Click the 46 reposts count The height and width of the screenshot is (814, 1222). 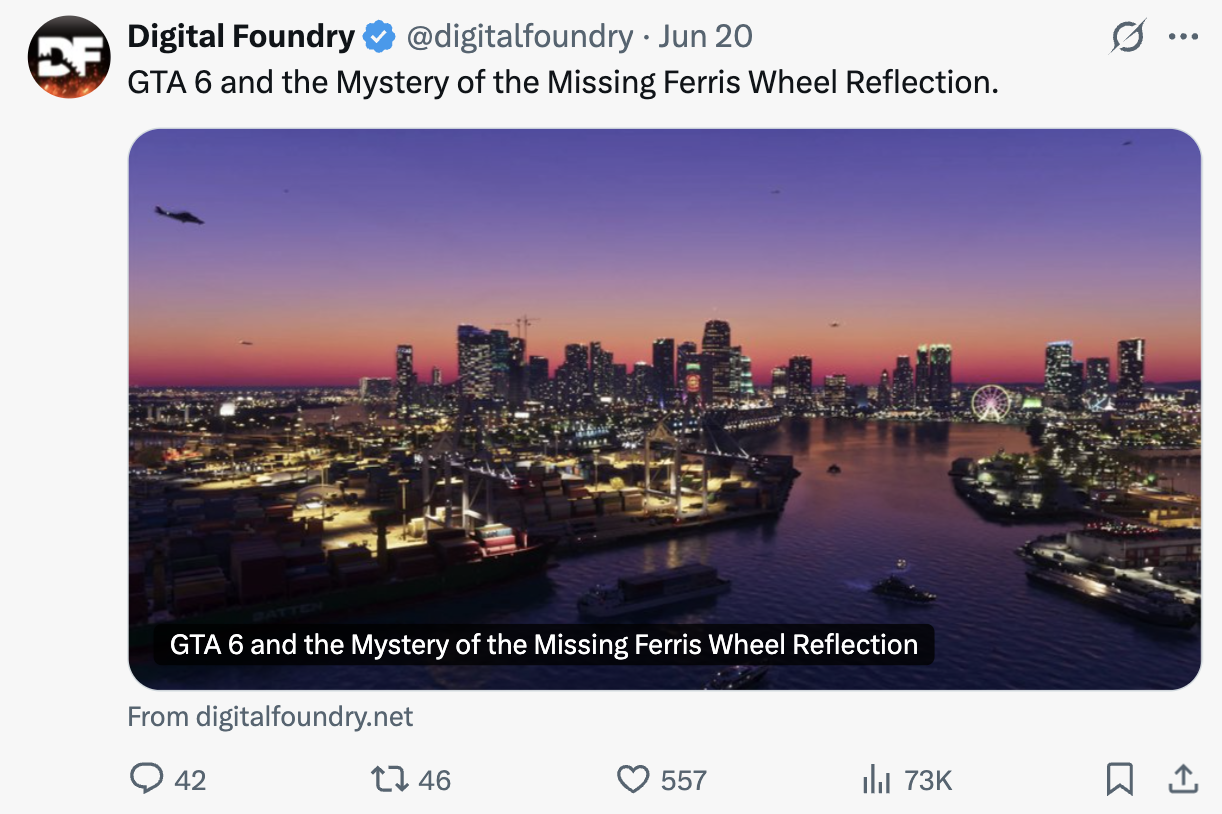pos(434,780)
